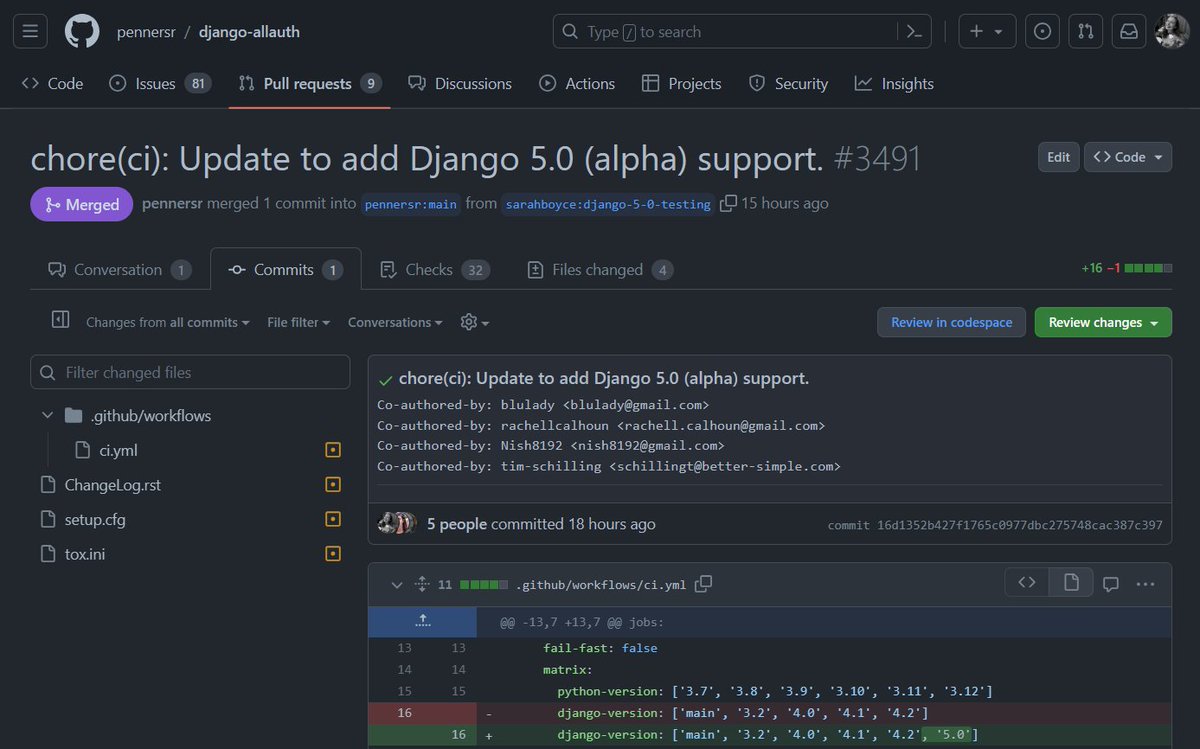Open the issues shortcut icon in header
Viewport: 1200px width, 749px height.
pos(1042,31)
